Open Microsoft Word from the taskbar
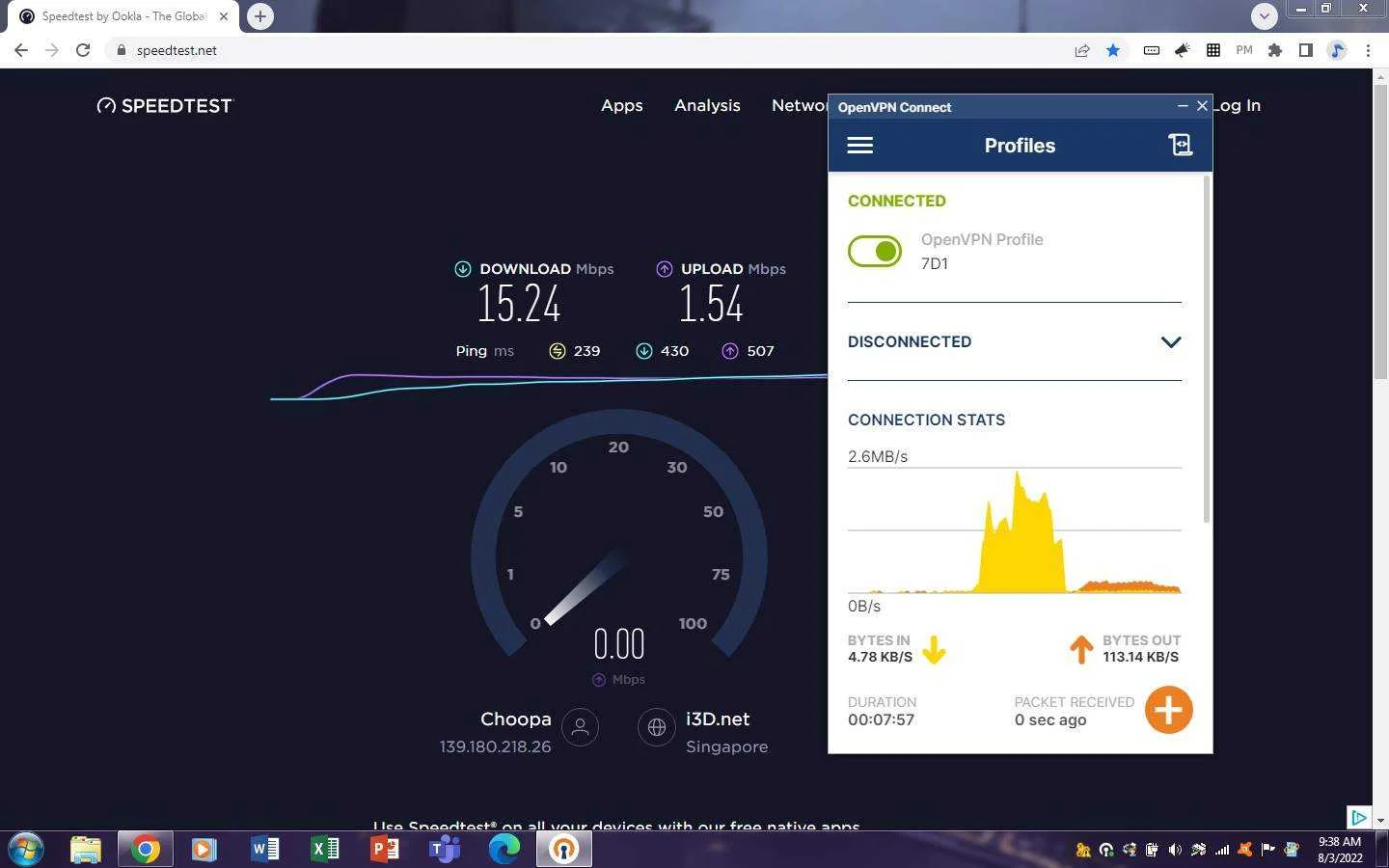 click(x=265, y=849)
